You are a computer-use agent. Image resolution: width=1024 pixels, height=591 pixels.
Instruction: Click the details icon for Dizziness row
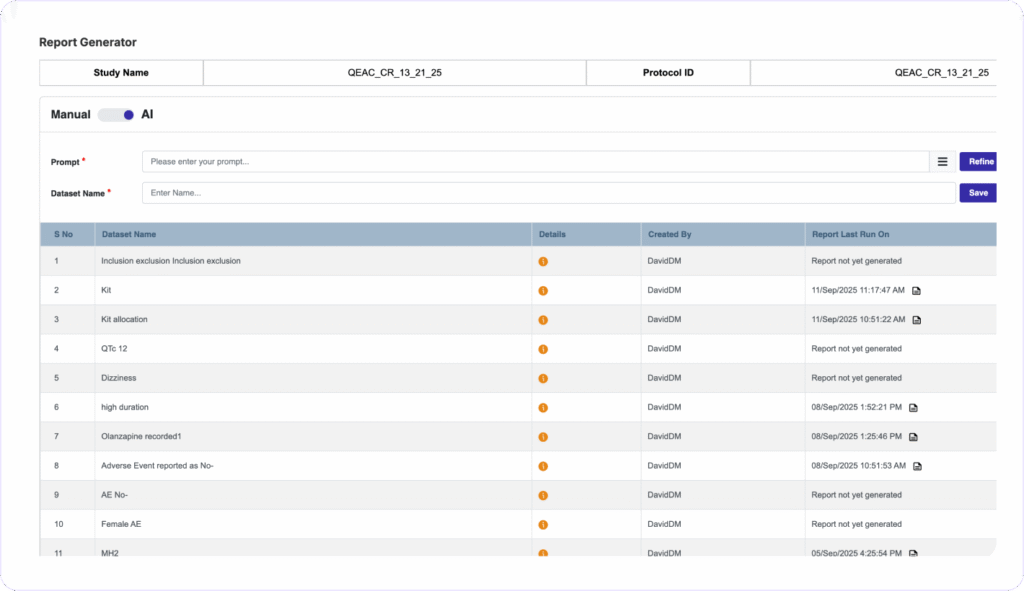543,379
